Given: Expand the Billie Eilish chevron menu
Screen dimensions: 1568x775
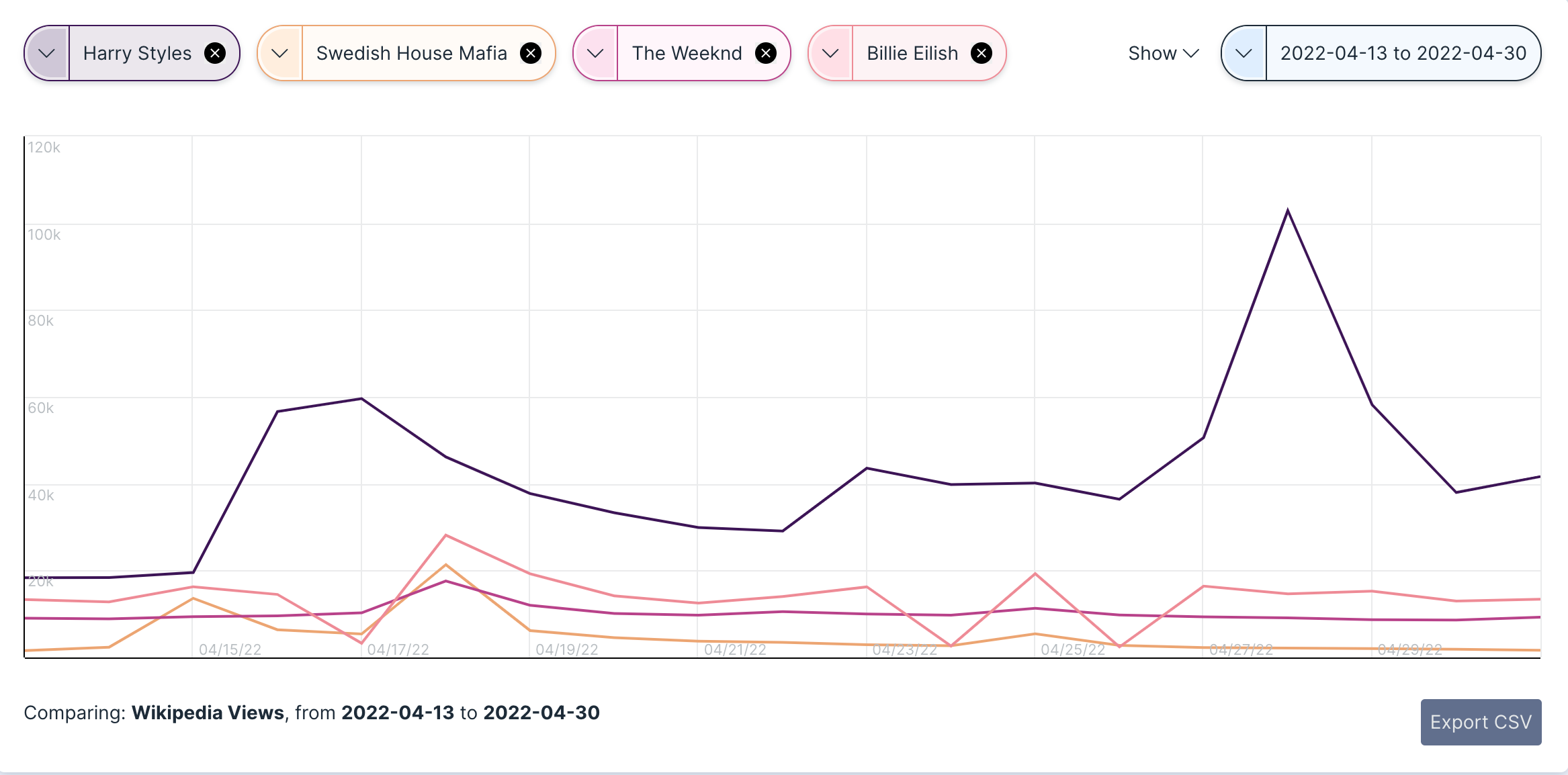Looking at the screenshot, I should tap(830, 53).
